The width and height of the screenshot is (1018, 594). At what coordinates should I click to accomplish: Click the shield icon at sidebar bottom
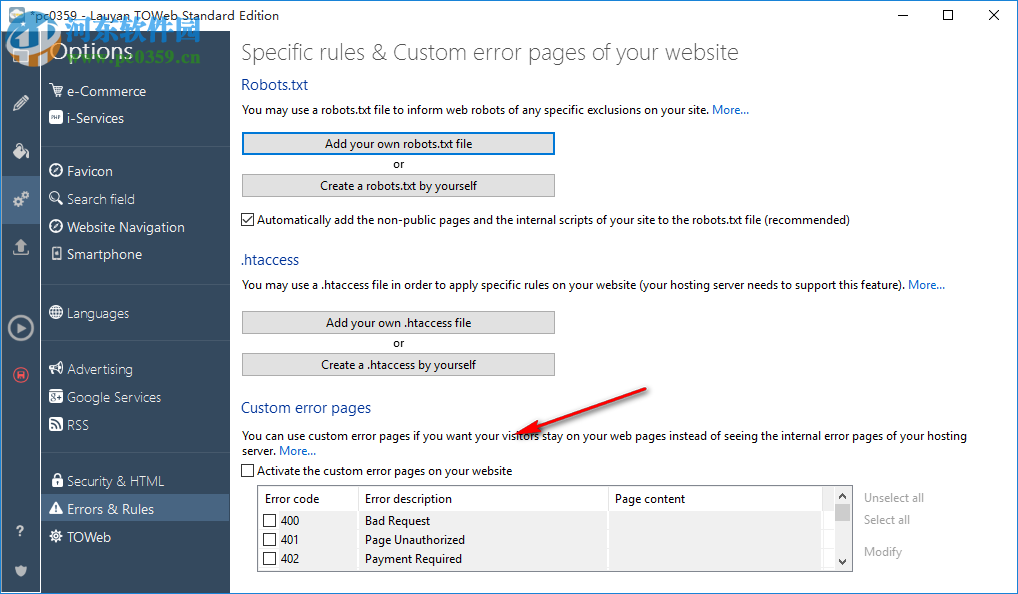(x=20, y=570)
